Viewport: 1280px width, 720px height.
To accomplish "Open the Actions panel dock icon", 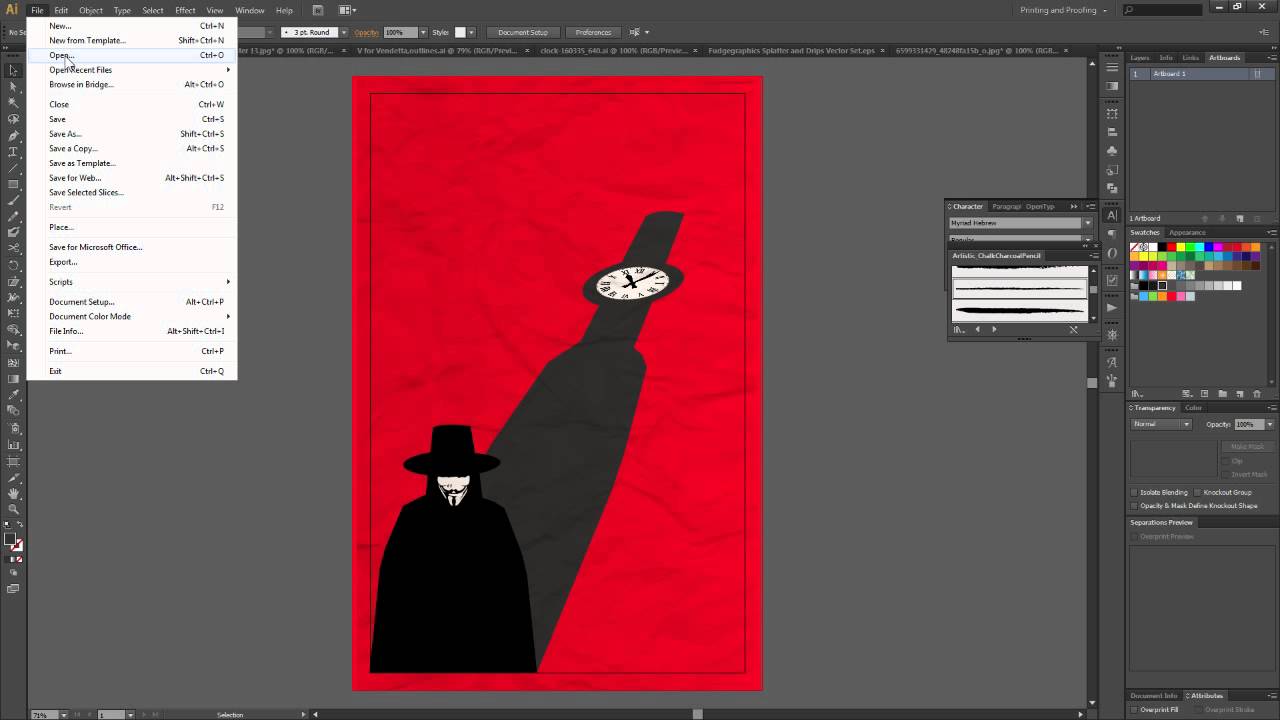I will (1112, 307).
